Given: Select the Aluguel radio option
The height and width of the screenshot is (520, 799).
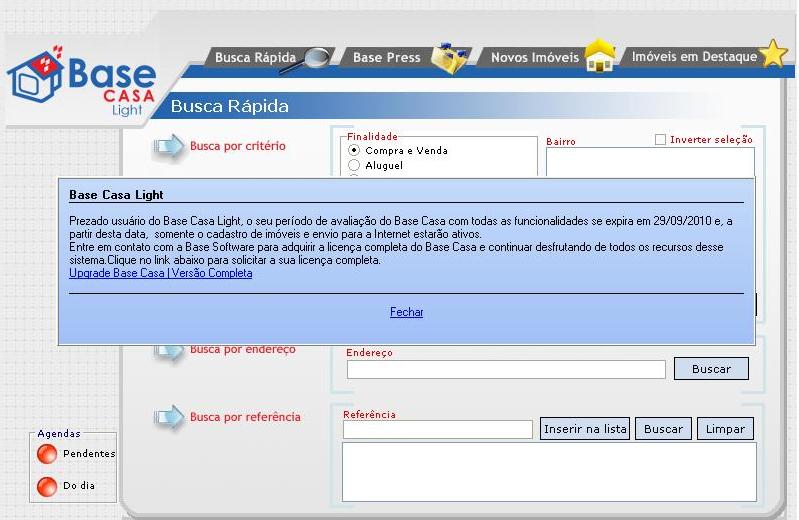Looking at the screenshot, I should pyautogui.click(x=354, y=165).
